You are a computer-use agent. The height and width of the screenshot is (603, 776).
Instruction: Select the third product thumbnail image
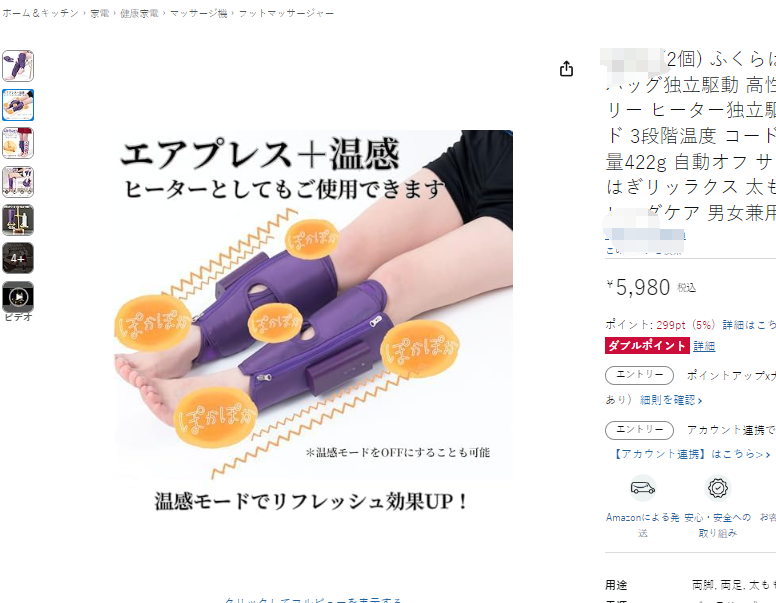[18, 143]
